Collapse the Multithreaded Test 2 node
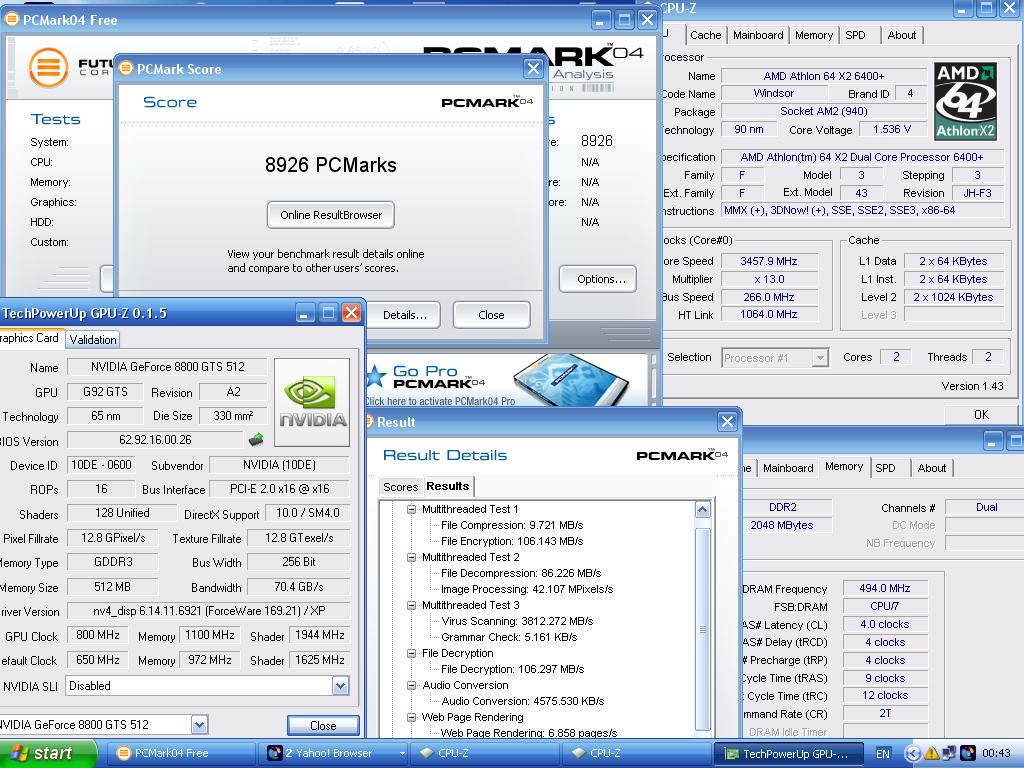 (411, 557)
